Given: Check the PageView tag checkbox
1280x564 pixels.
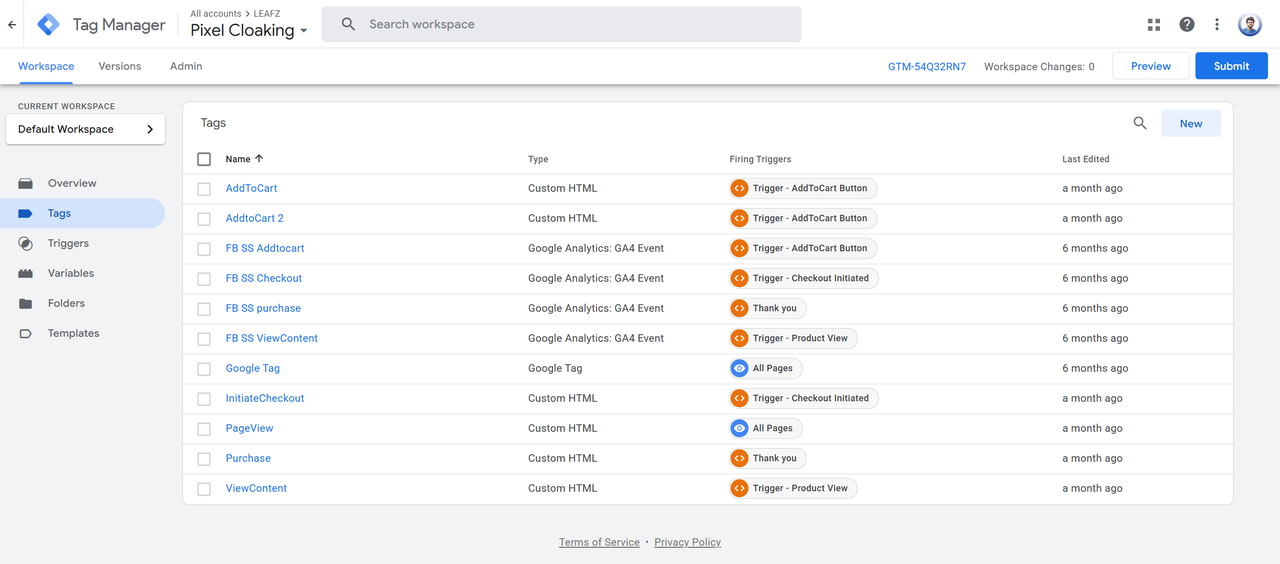Looking at the screenshot, I should pyautogui.click(x=204, y=429).
